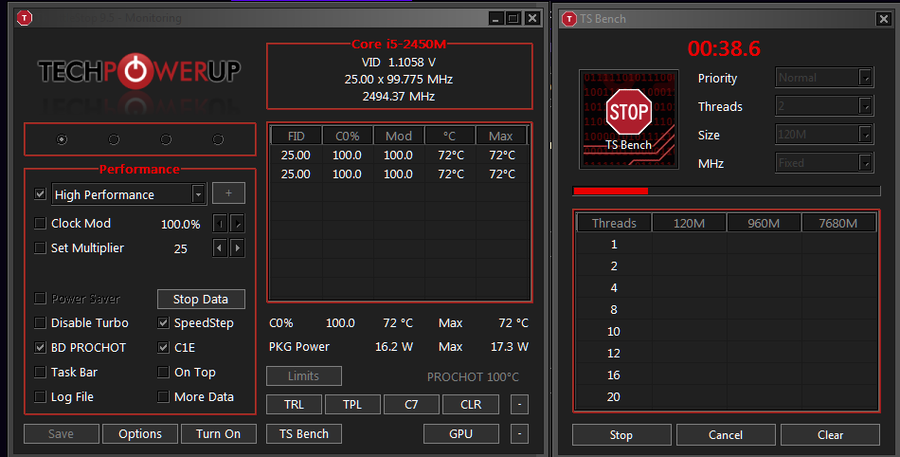Maximize the Monitoring window

click(x=514, y=19)
